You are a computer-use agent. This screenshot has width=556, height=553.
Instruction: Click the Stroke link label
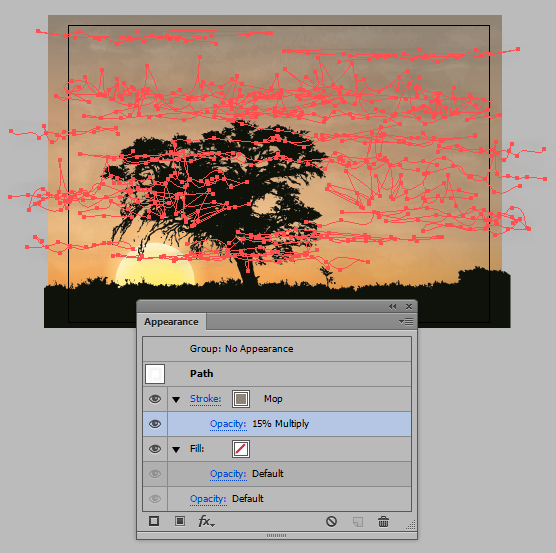click(205, 399)
